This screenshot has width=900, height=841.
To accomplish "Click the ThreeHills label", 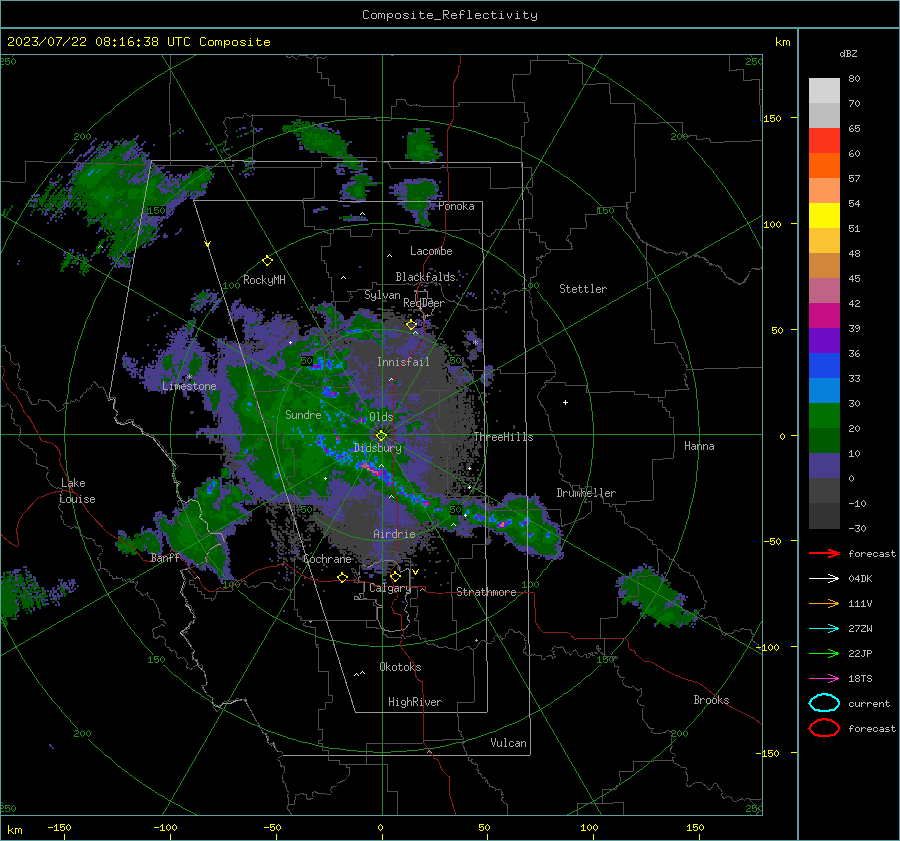I will [503, 437].
